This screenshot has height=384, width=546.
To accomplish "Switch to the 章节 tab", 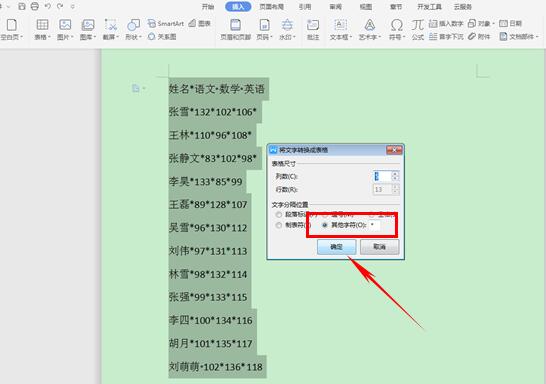I will click(x=396, y=7).
